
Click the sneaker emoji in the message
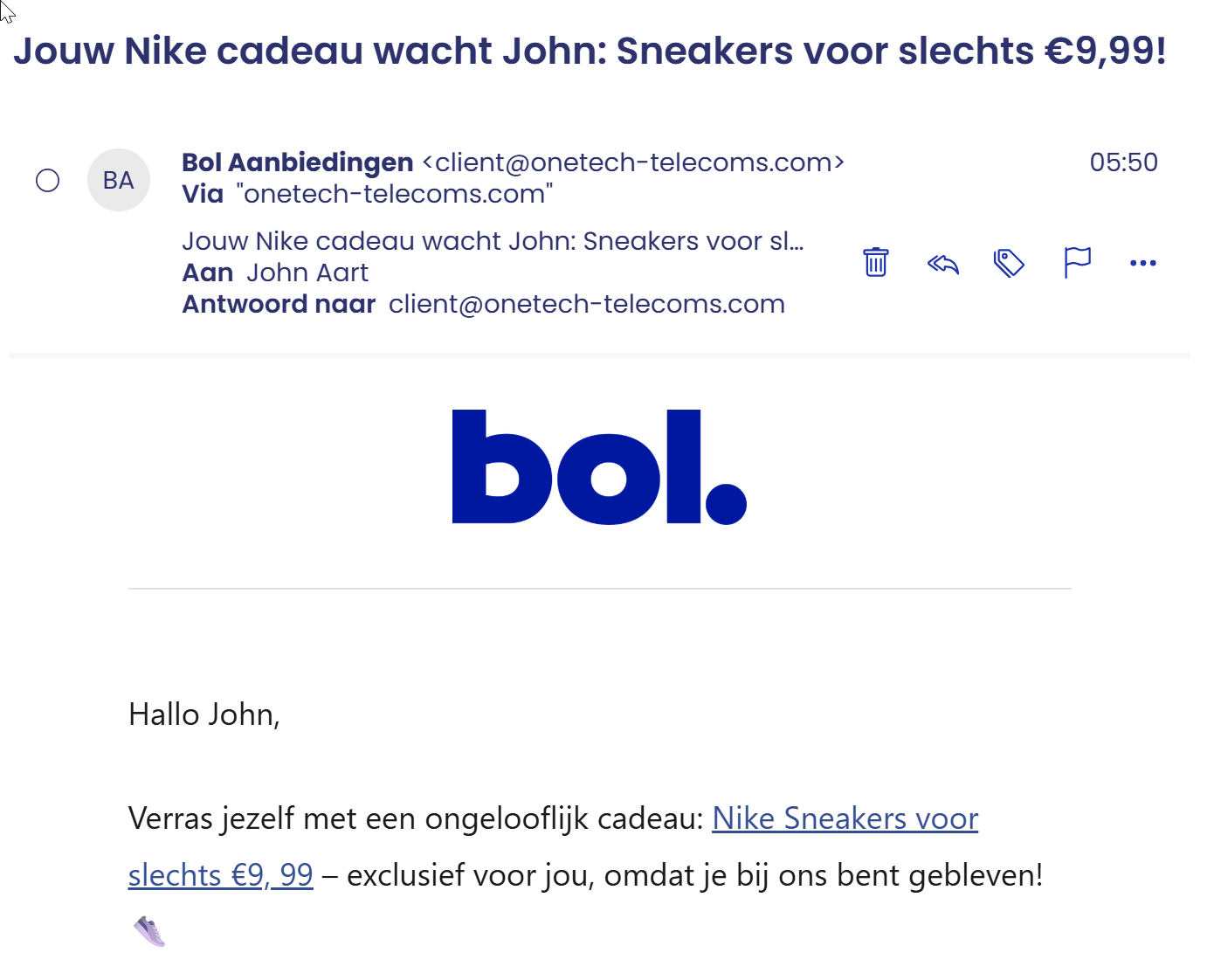[149, 931]
